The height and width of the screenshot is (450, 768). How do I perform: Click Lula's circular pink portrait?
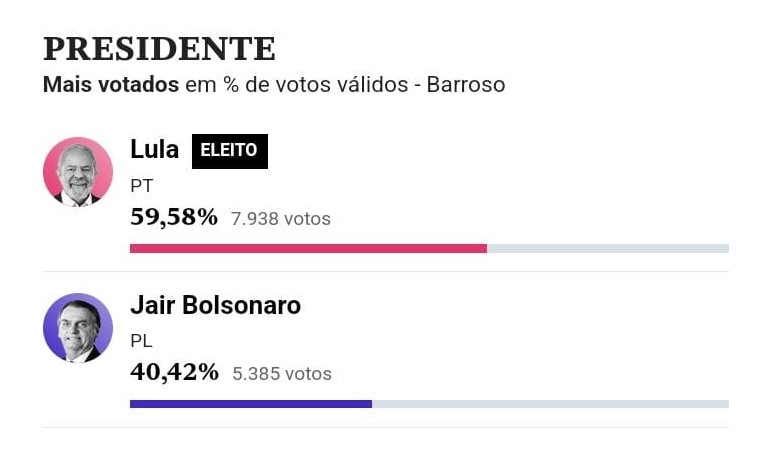(78, 171)
